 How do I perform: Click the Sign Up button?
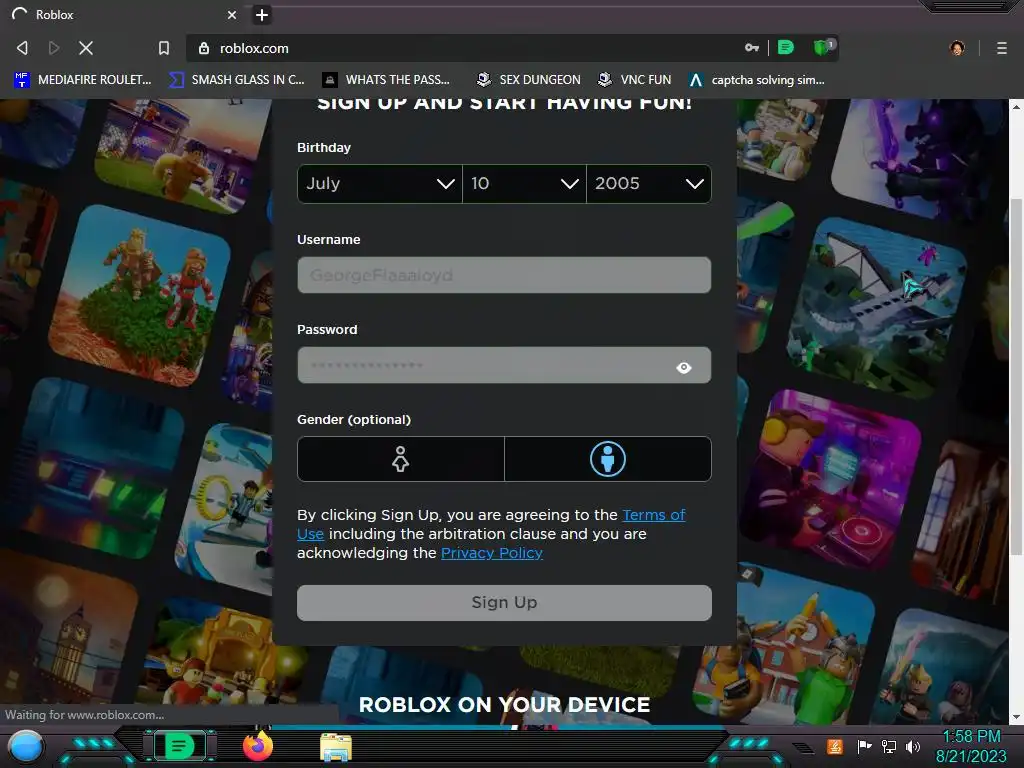click(504, 602)
